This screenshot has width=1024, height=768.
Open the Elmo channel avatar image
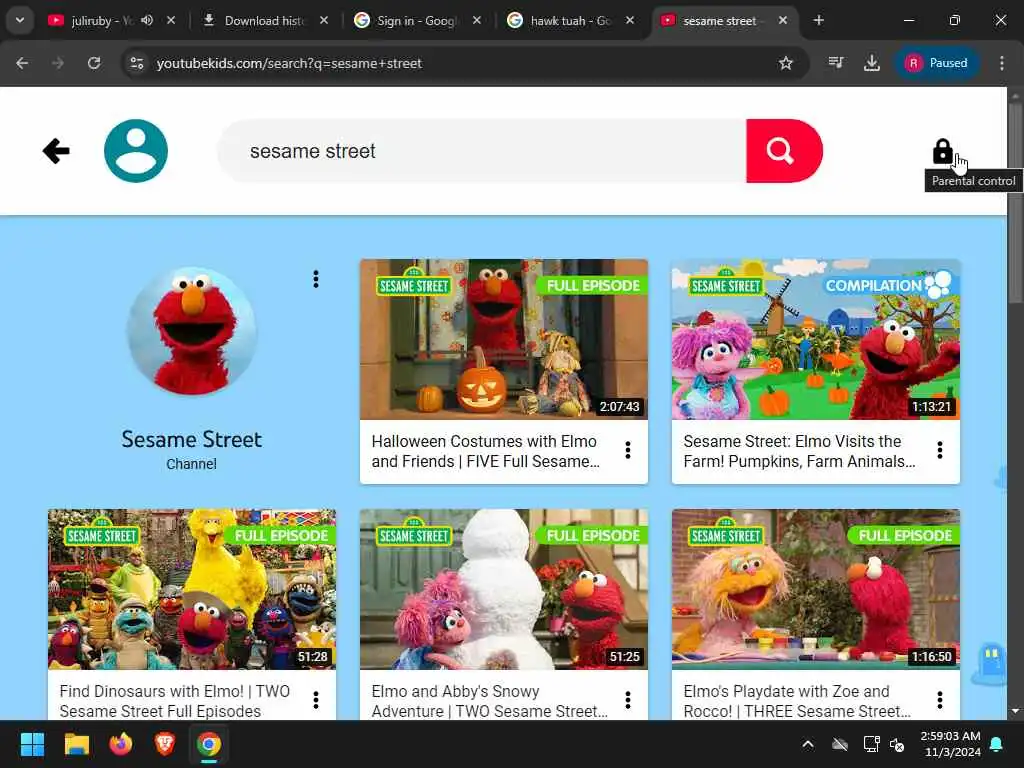[x=191, y=331]
